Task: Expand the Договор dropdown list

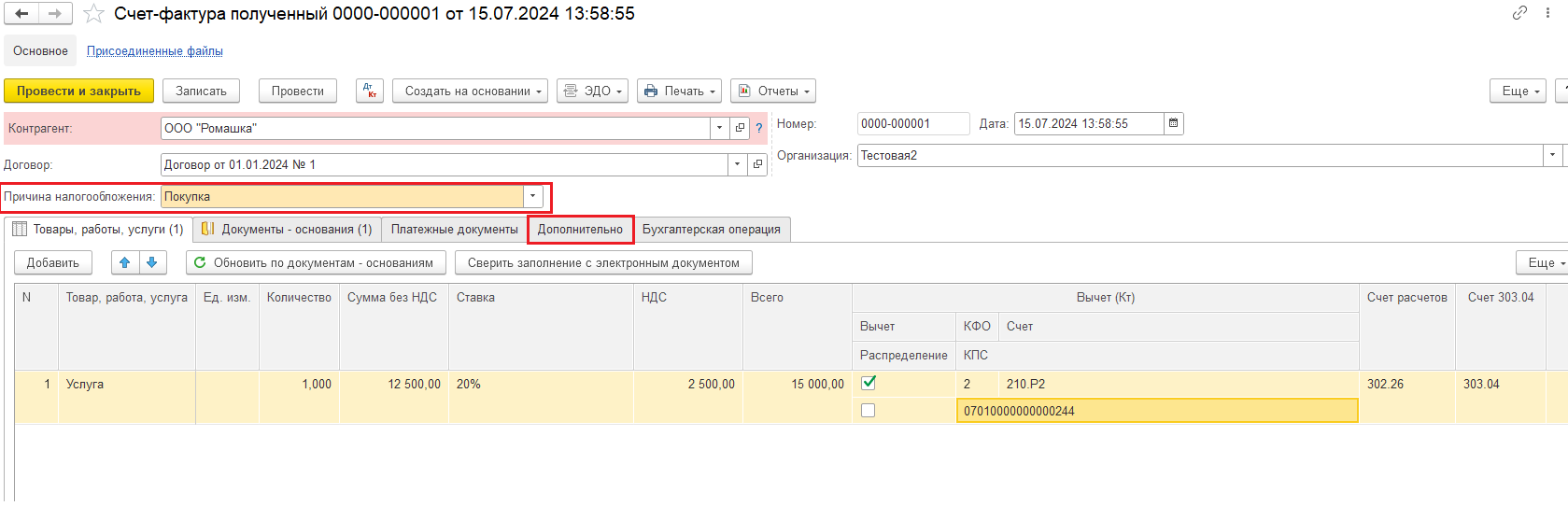Action: (x=737, y=164)
